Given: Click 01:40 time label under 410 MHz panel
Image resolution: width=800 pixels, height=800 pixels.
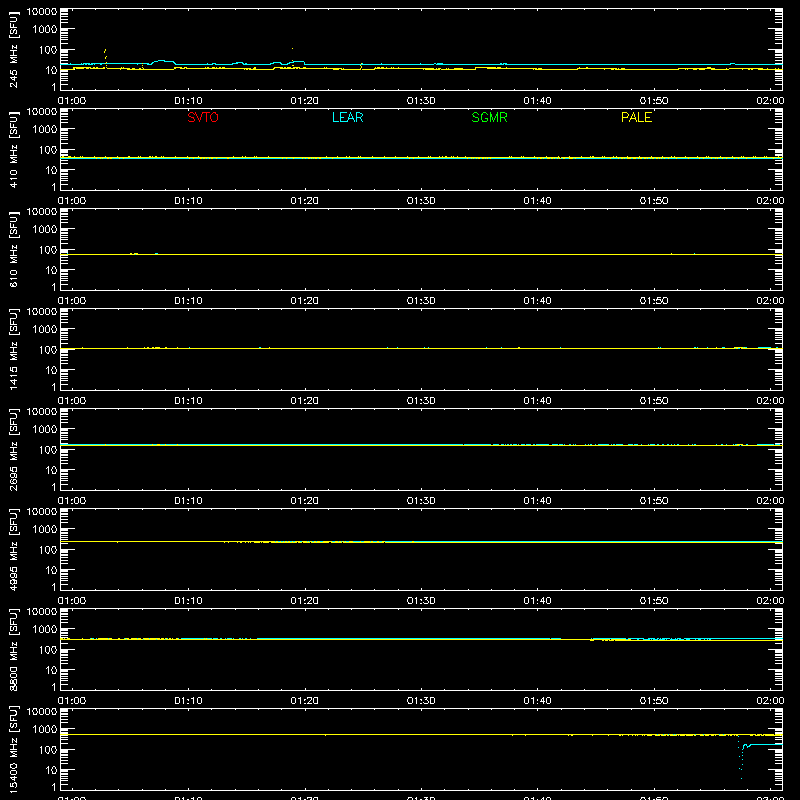Looking at the screenshot, I should click(x=537, y=201).
